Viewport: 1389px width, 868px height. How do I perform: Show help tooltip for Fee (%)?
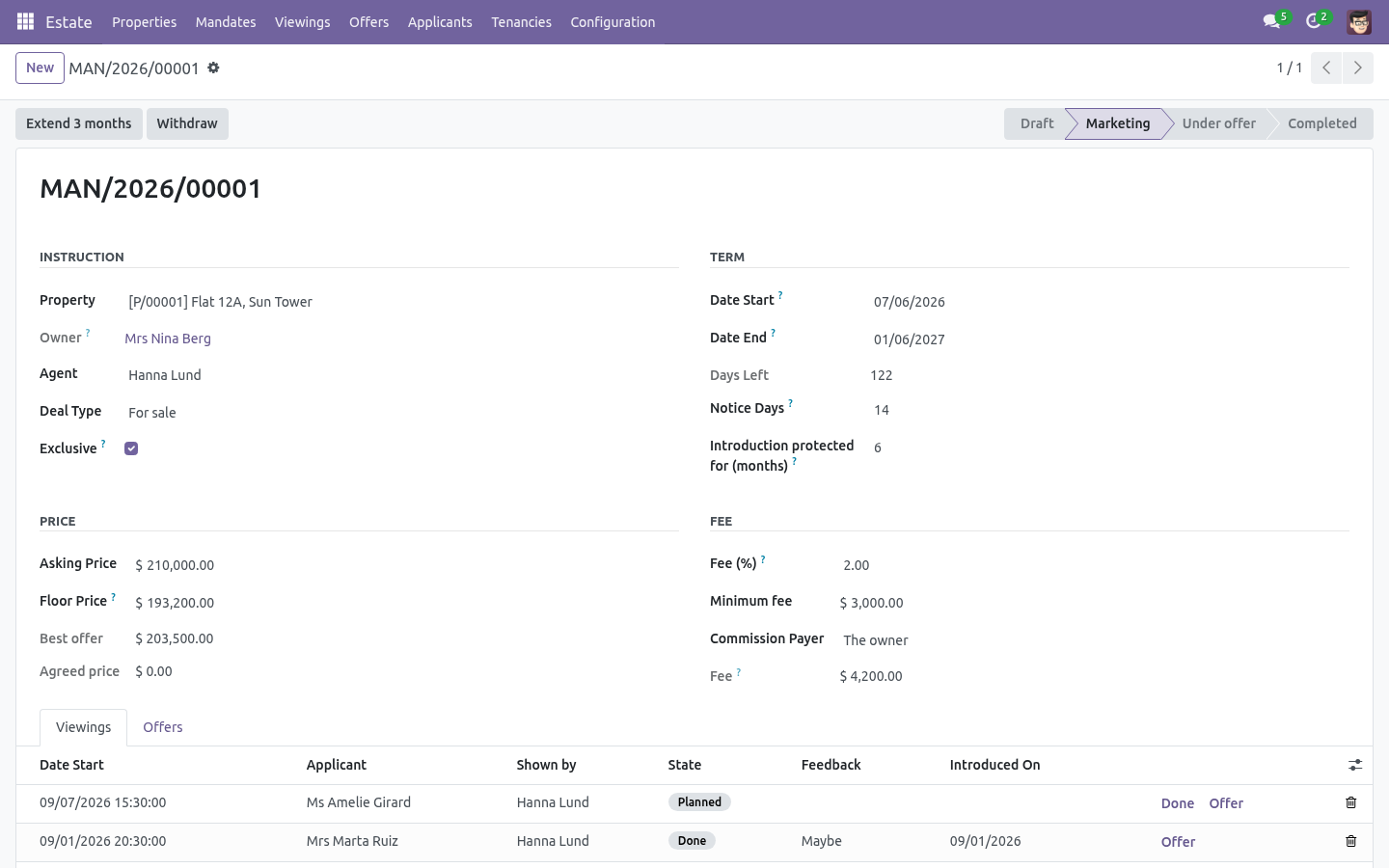pyautogui.click(x=763, y=558)
